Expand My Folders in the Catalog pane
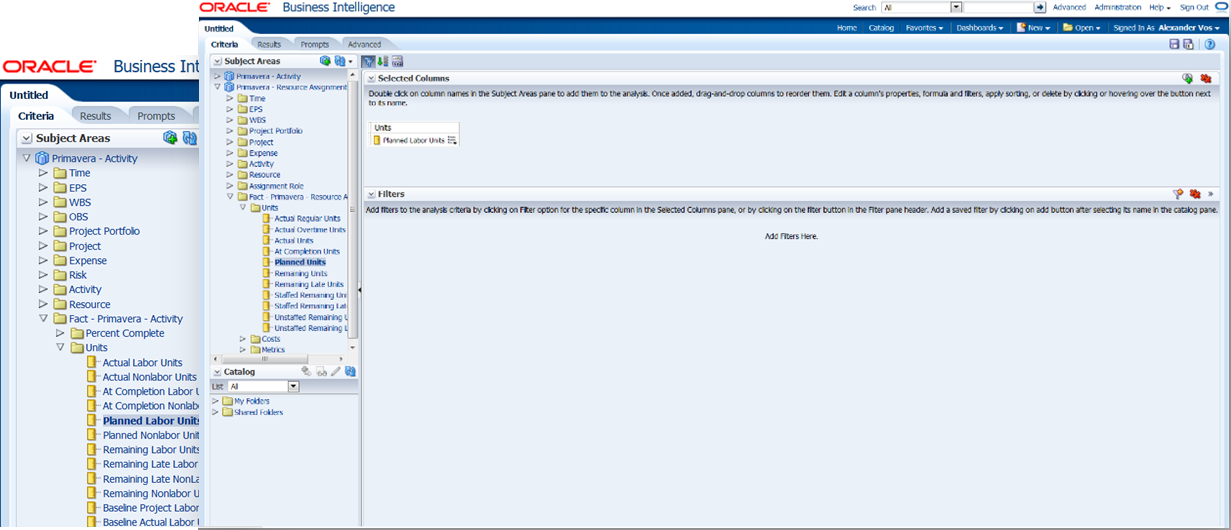 tap(215, 401)
